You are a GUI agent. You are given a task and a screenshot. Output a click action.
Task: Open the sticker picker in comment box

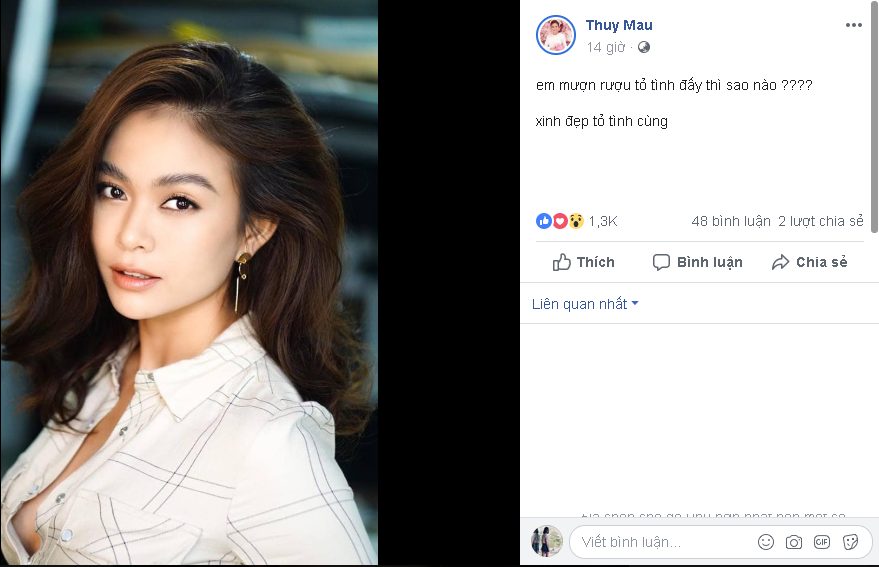850,542
